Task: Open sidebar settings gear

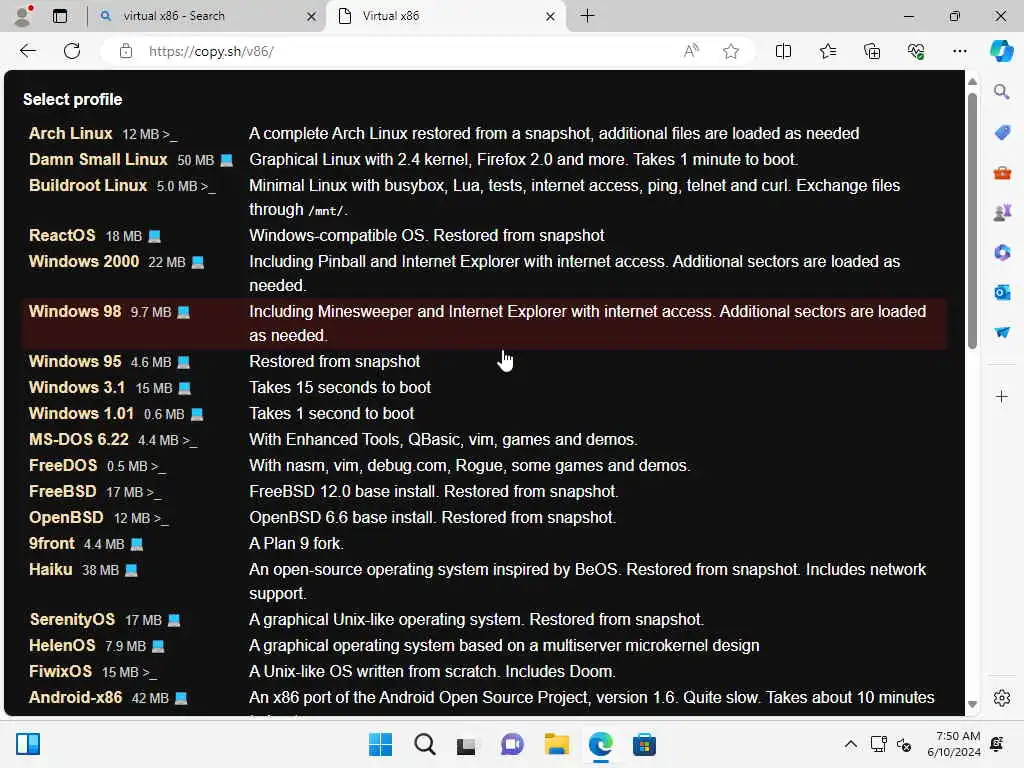Action: click(x=1002, y=698)
